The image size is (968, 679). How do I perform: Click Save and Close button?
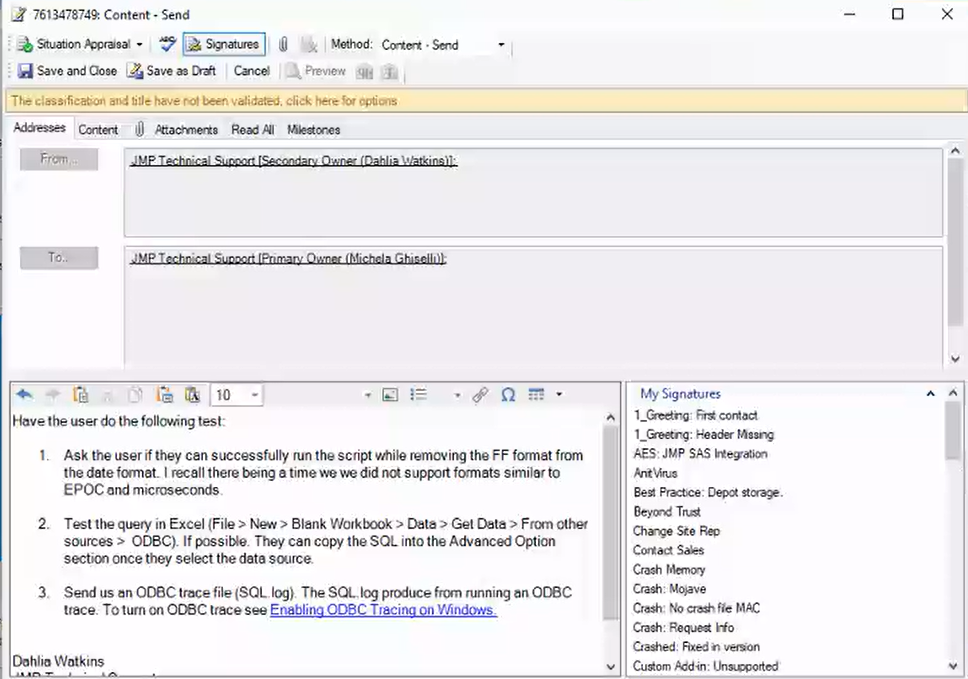tap(67, 71)
